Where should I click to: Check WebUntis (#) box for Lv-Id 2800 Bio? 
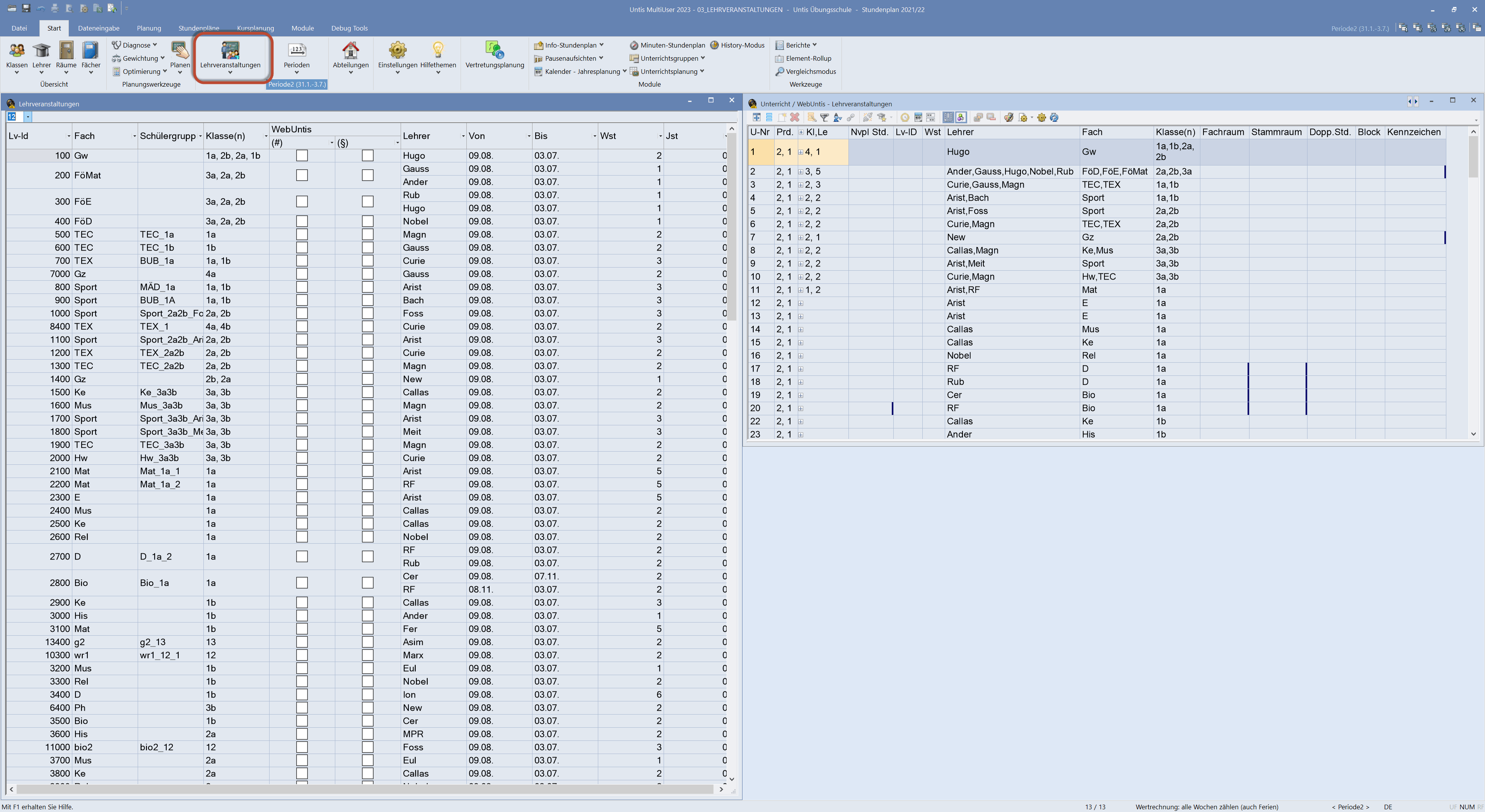click(x=302, y=583)
